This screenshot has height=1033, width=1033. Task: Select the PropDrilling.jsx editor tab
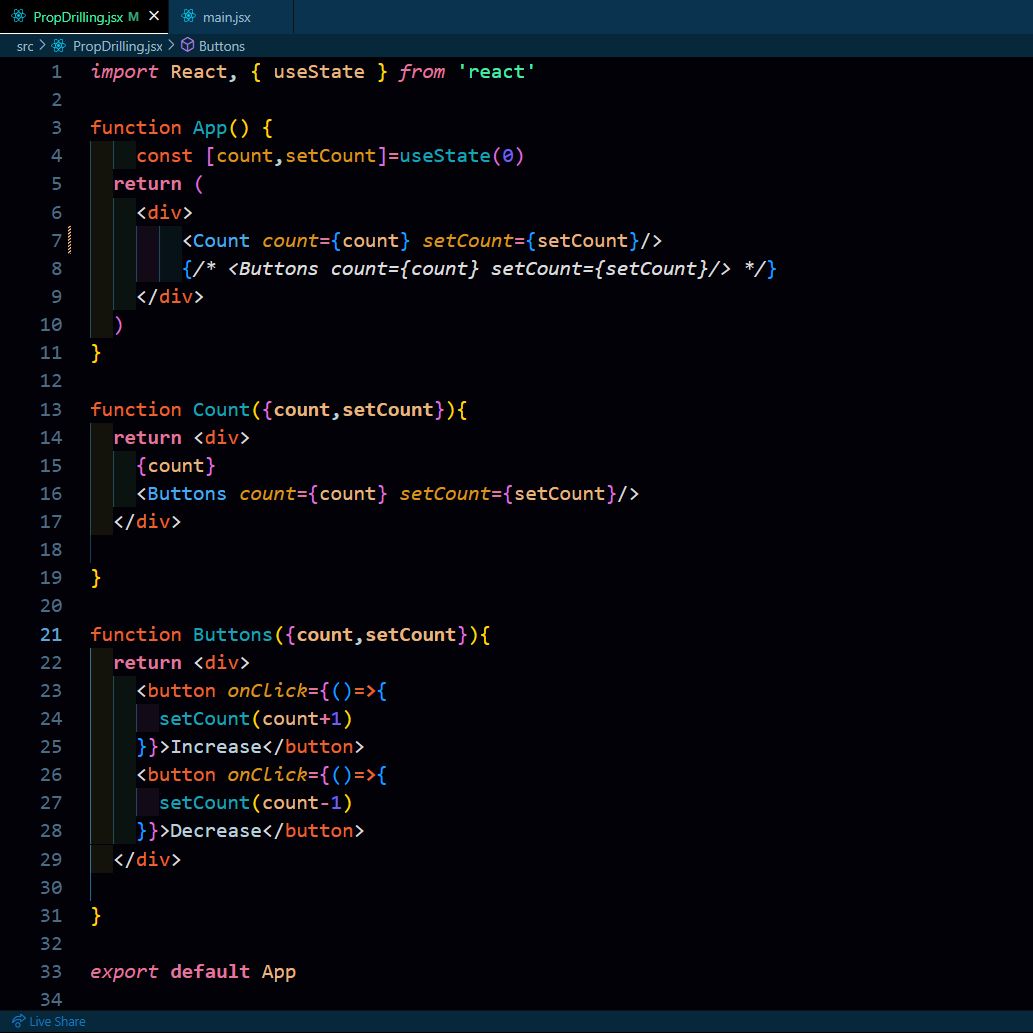point(78,17)
